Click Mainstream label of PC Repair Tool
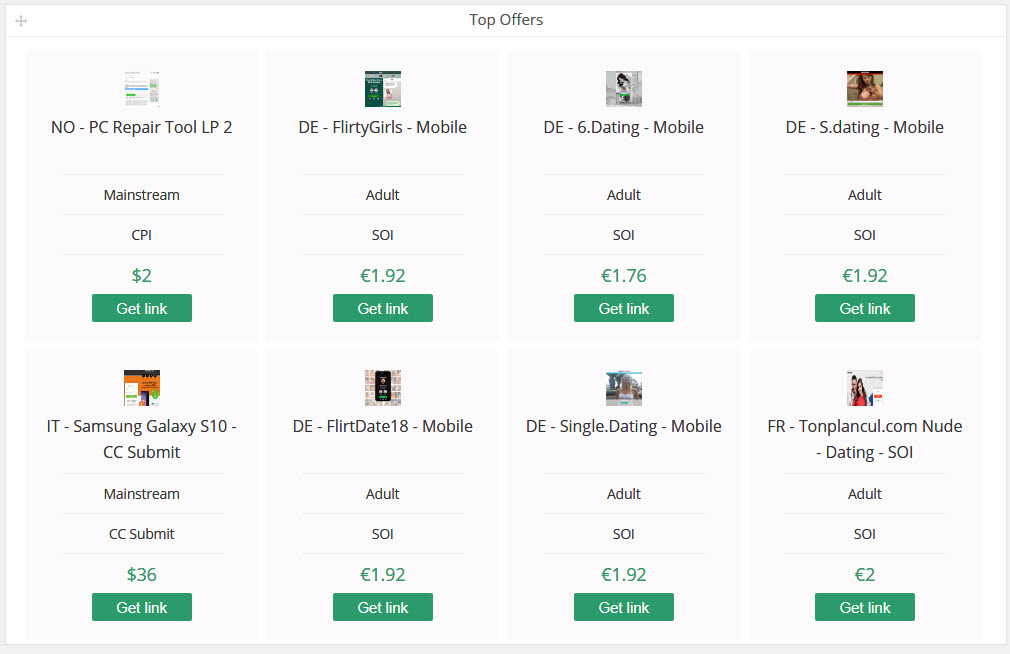 [x=142, y=195]
